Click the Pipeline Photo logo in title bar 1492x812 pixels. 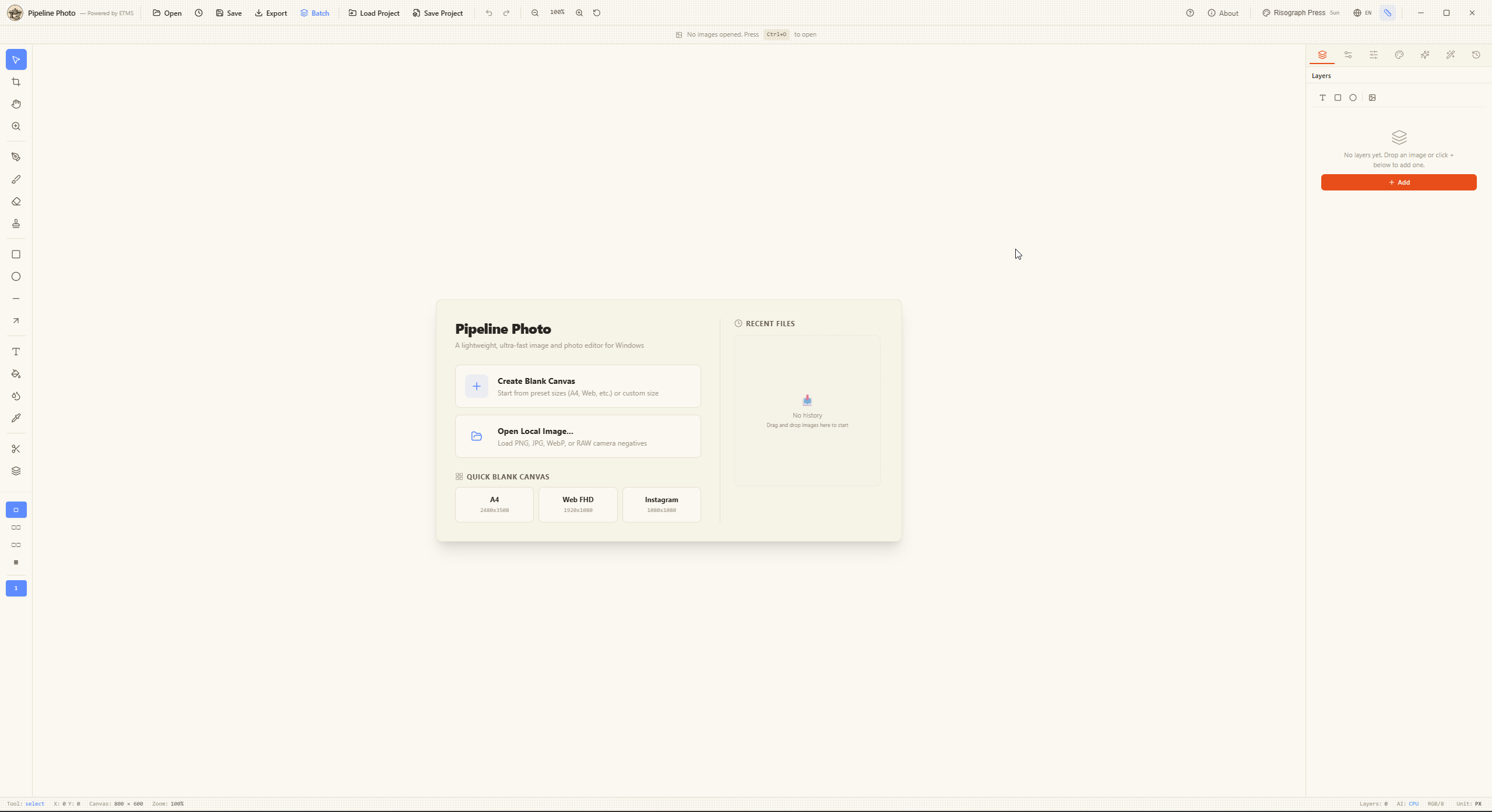pos(15,13)
